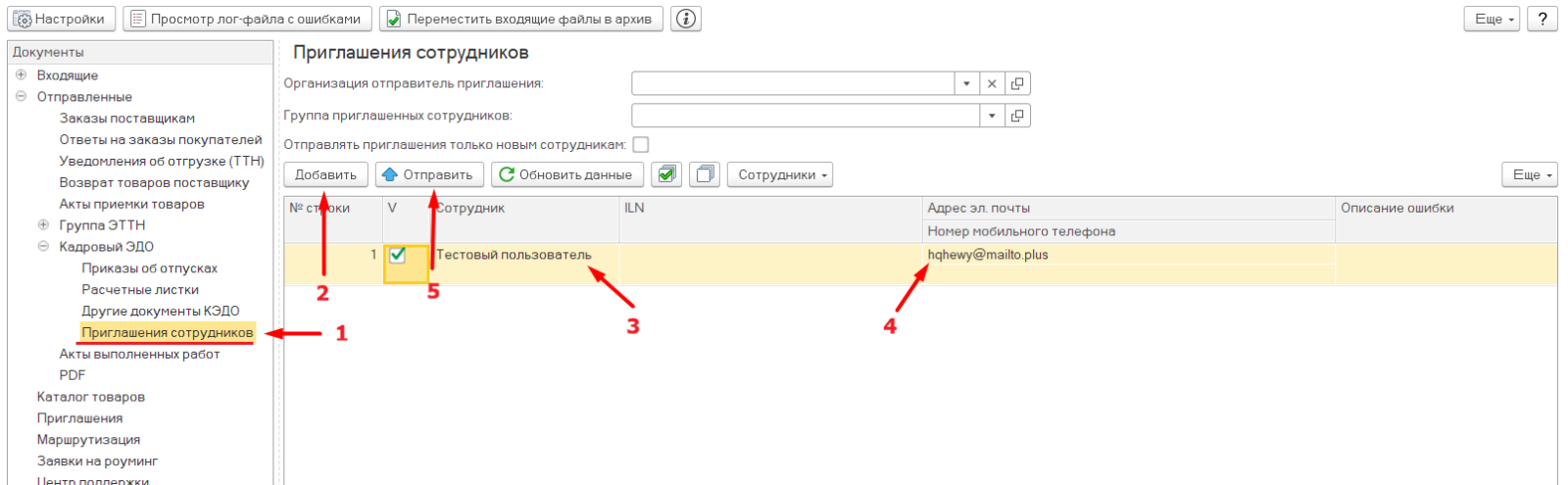Open sender organization selection form icon

click(x=1017, y=84)
